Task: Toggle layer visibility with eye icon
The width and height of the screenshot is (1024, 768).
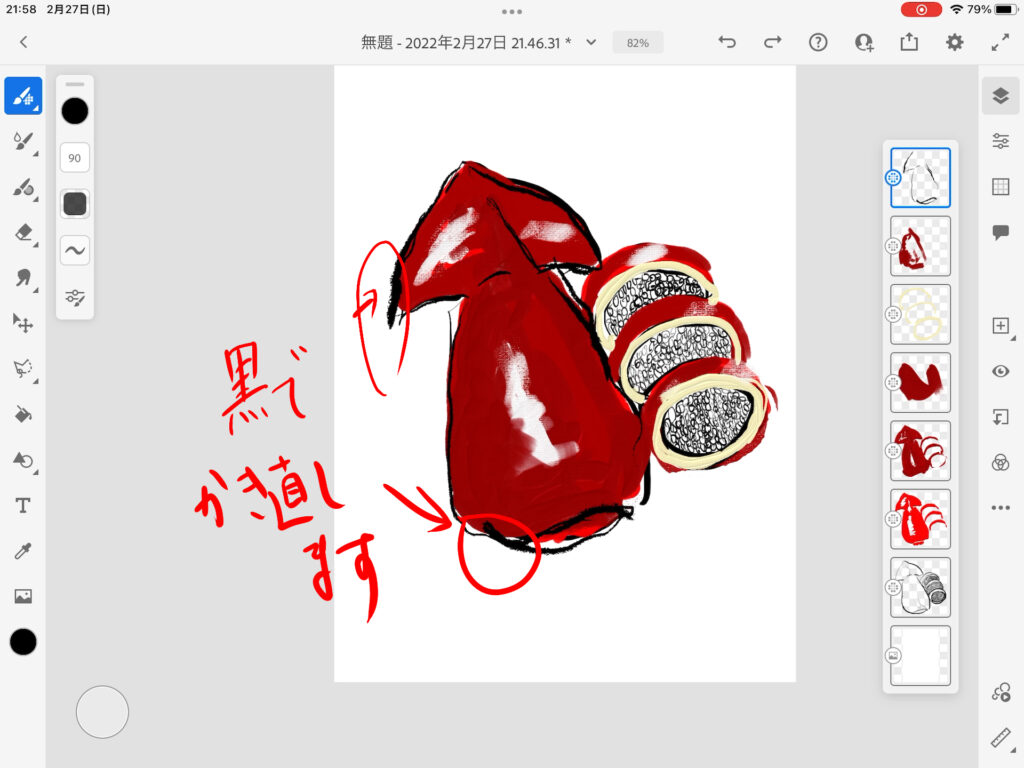Action: click(x=1000, y=371)
